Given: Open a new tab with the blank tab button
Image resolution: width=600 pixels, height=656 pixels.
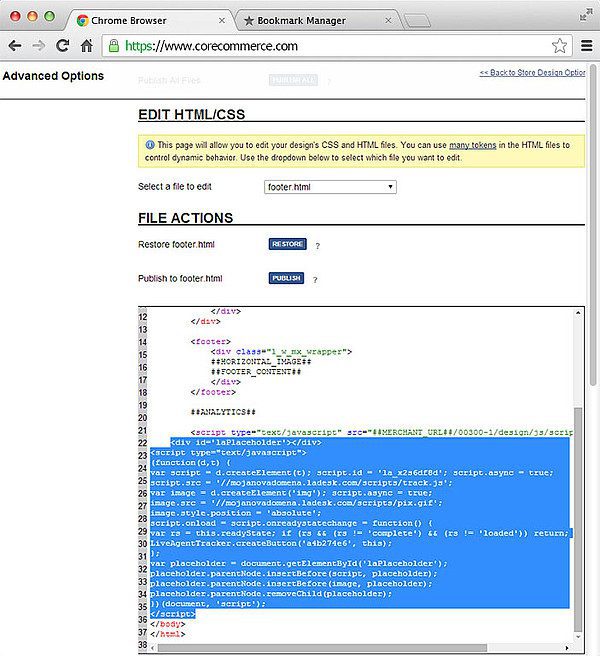Looking at the screenshot, I should pyautogui.click(x=418, y=20).
